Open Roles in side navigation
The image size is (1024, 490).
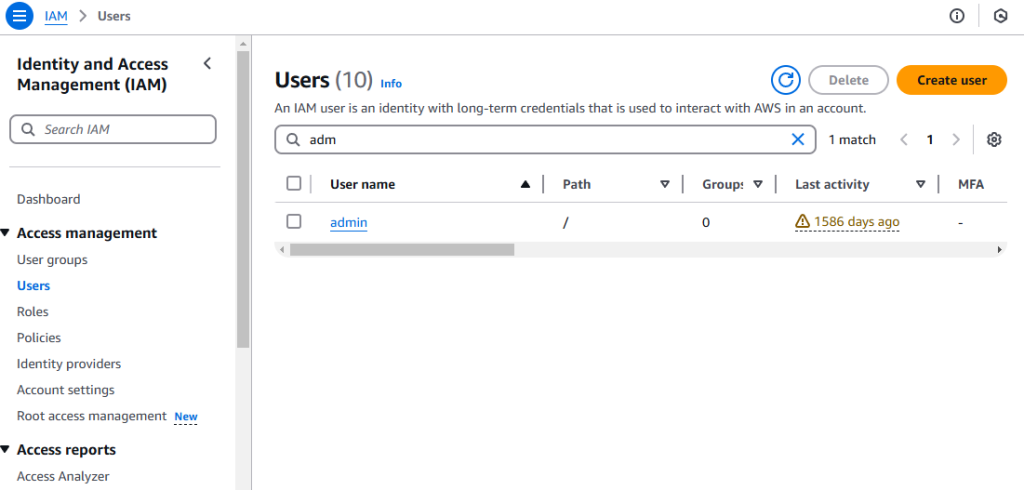33,312
